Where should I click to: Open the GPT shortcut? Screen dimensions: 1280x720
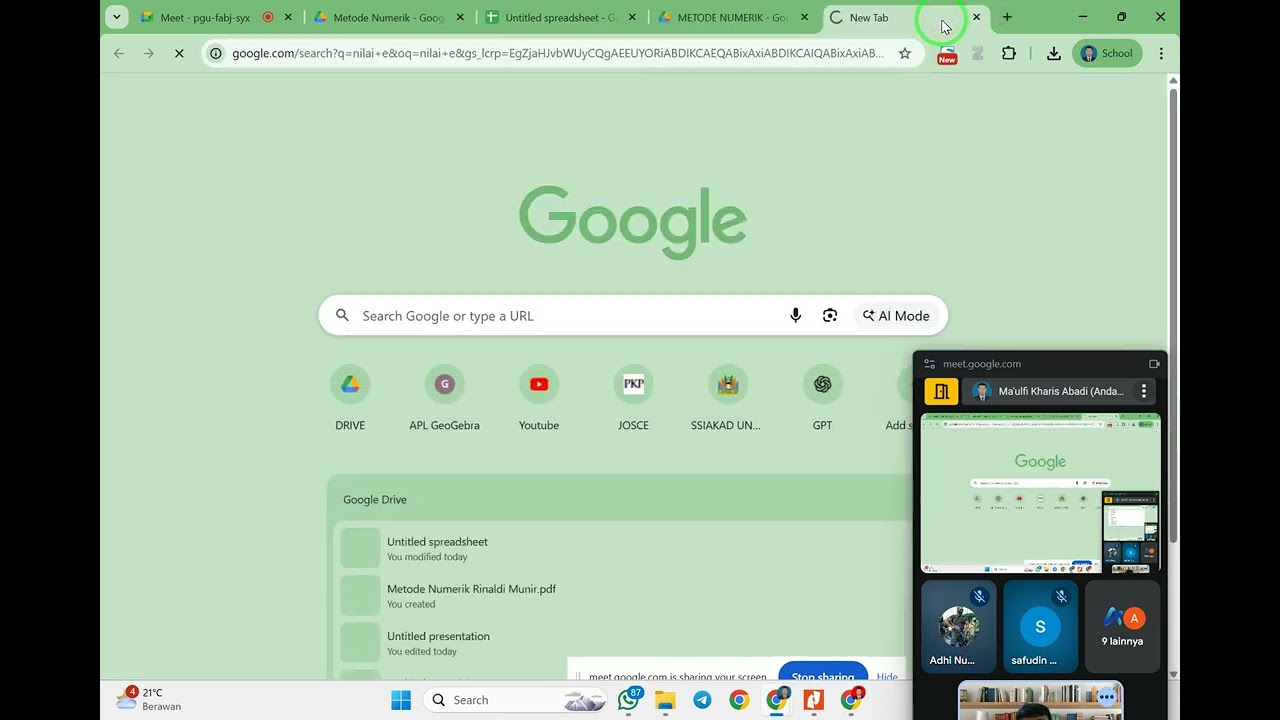[x=822, y=398]
